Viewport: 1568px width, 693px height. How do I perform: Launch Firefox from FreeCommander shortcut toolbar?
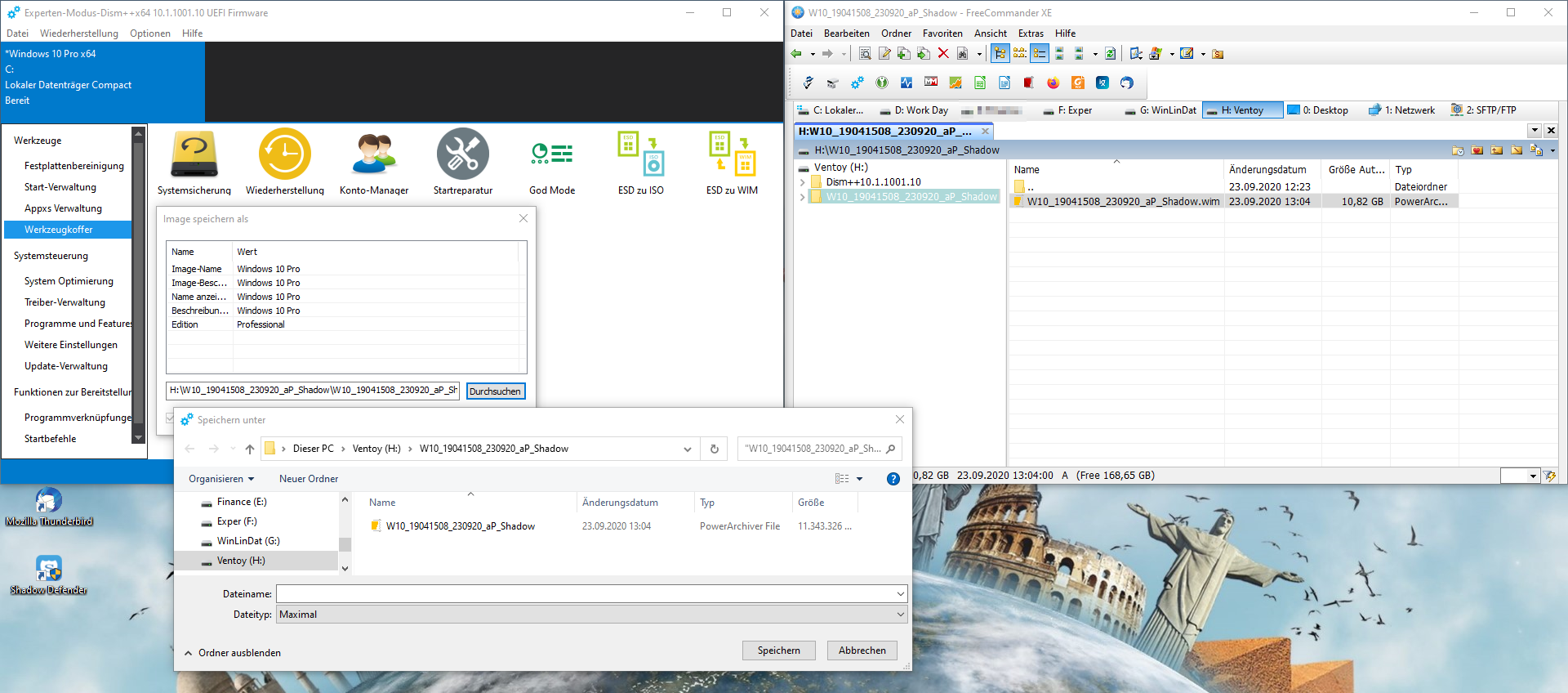(x=1053, y=83)
